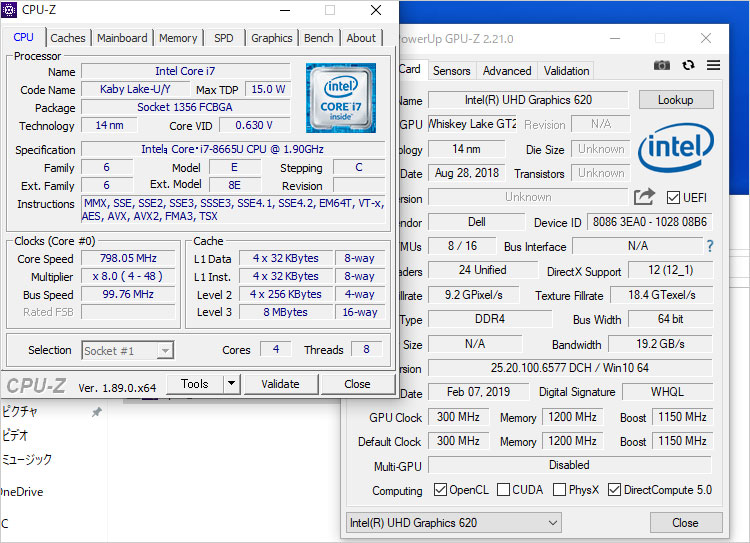Select the ビデオ folder in Explorer
750x543 pixels.
(x=15, y=435)
